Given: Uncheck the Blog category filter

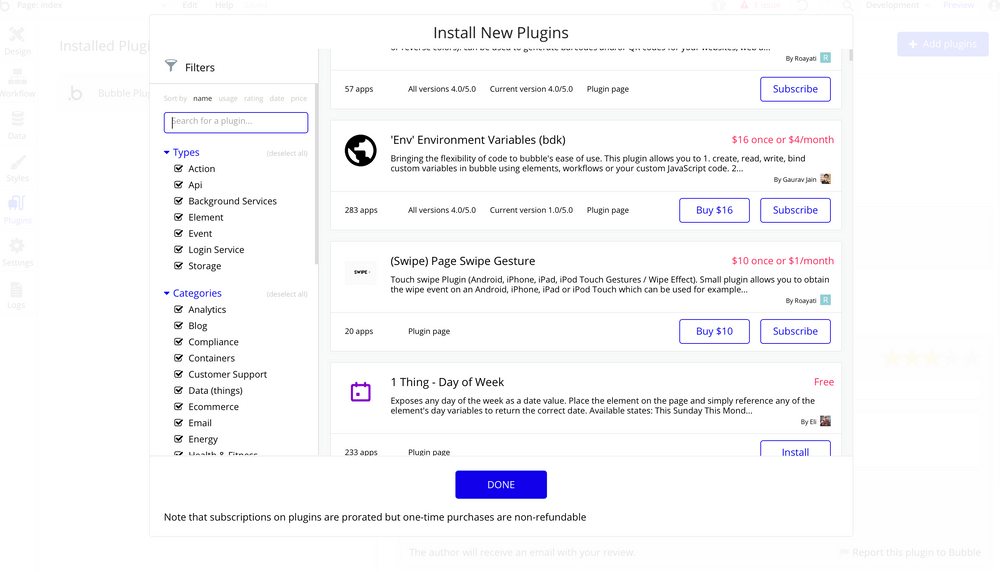Looking at the screenshot, I should pos(179,325).
